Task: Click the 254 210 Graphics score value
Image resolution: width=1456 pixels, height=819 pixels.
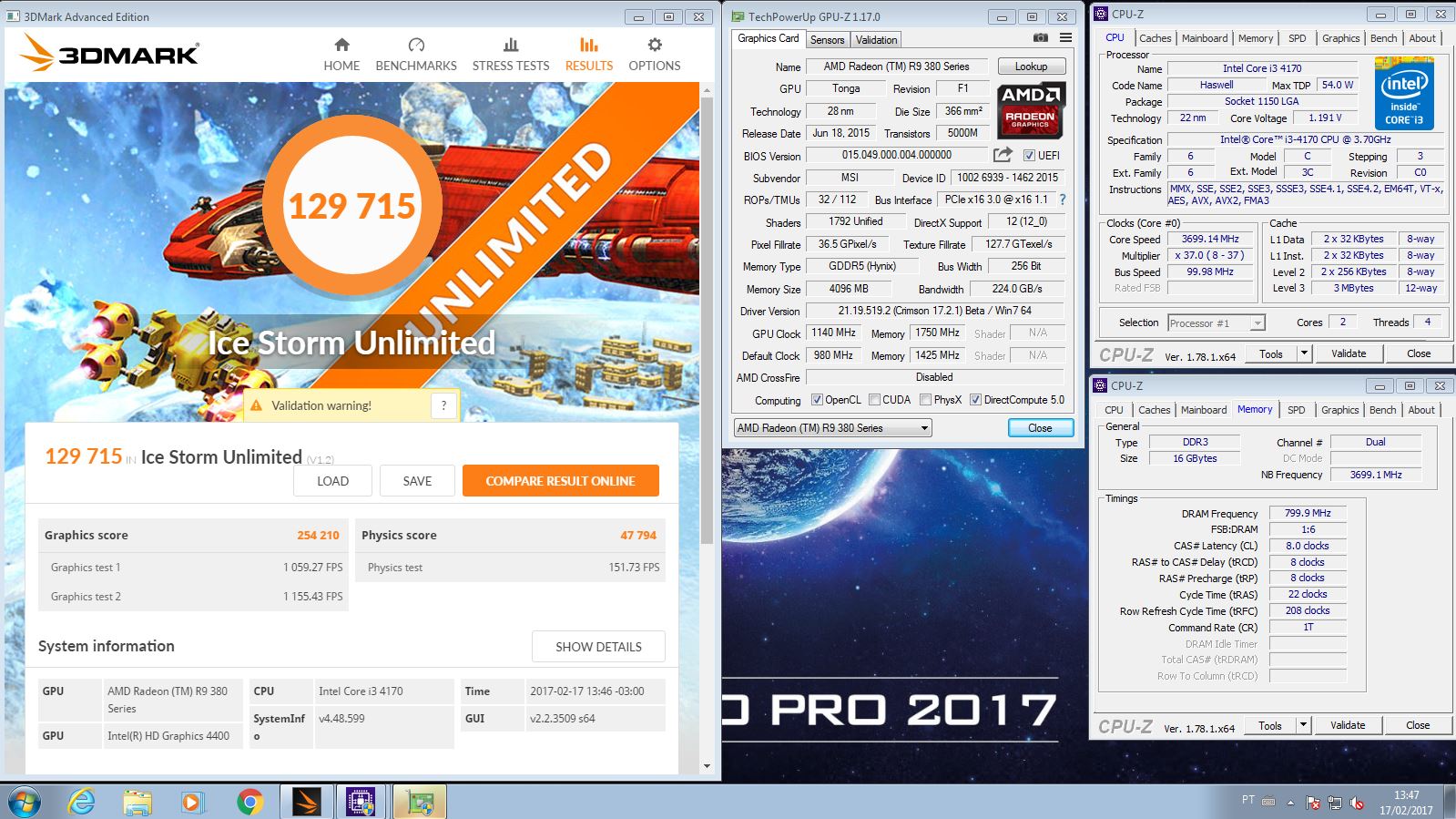Action: tap(318, 536)
